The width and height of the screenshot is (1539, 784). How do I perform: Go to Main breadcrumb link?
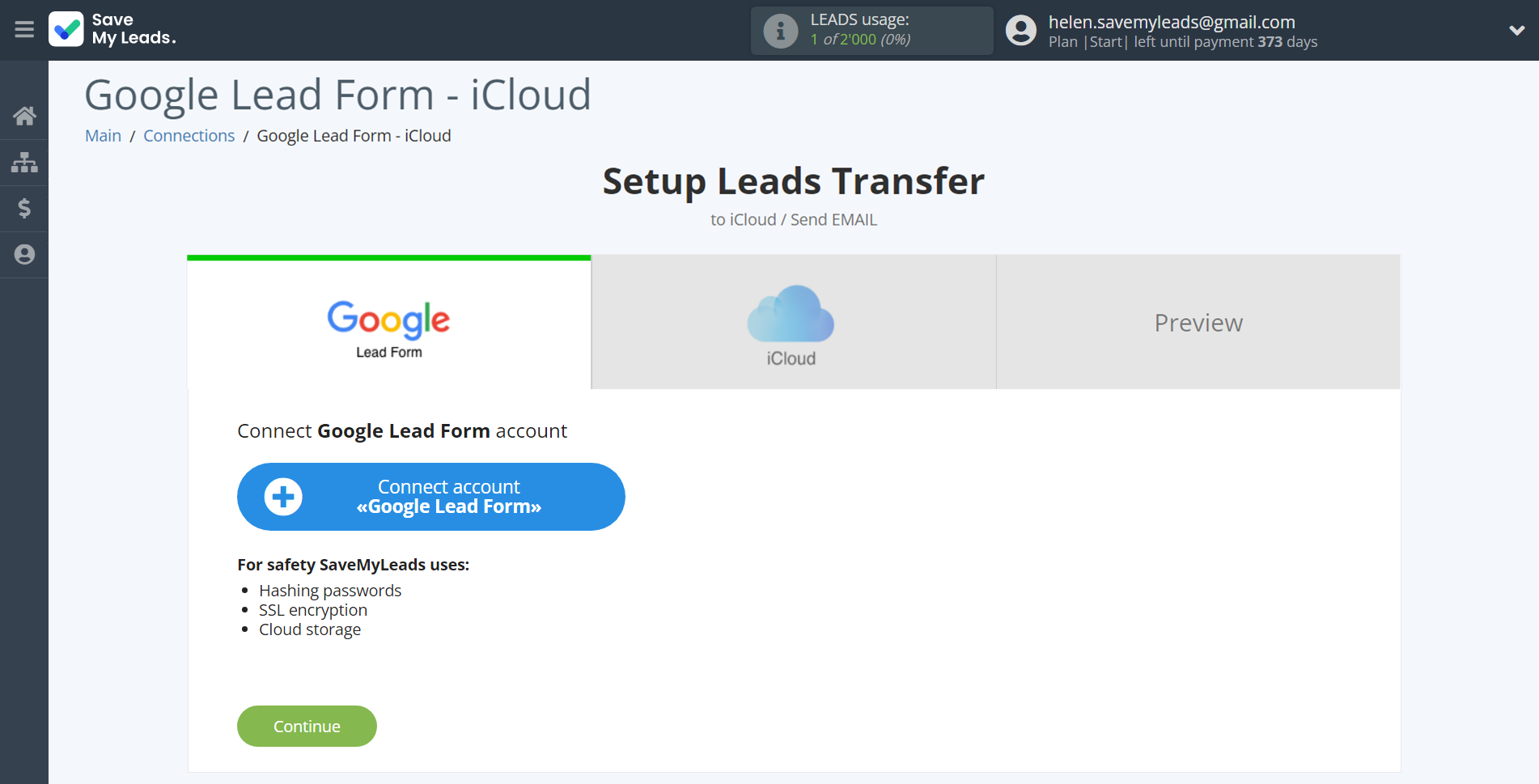(x=104, y=136)
